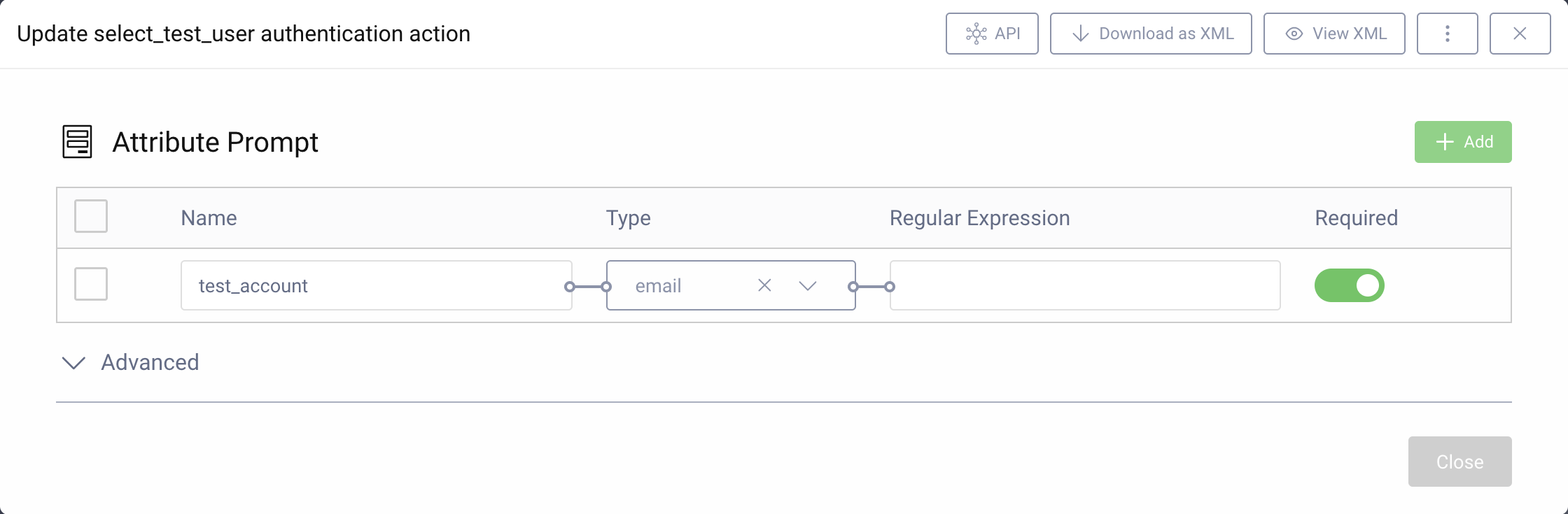Click the Required column header
1568x514 pixels.
coord(1355,217)
